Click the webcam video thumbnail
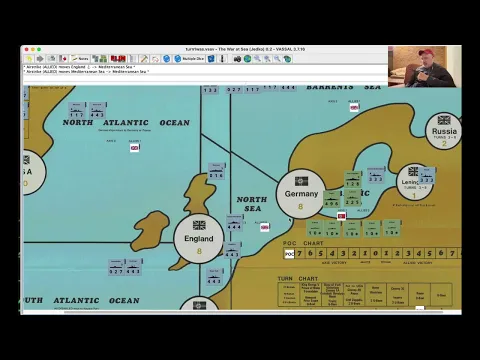 [425, 67]
